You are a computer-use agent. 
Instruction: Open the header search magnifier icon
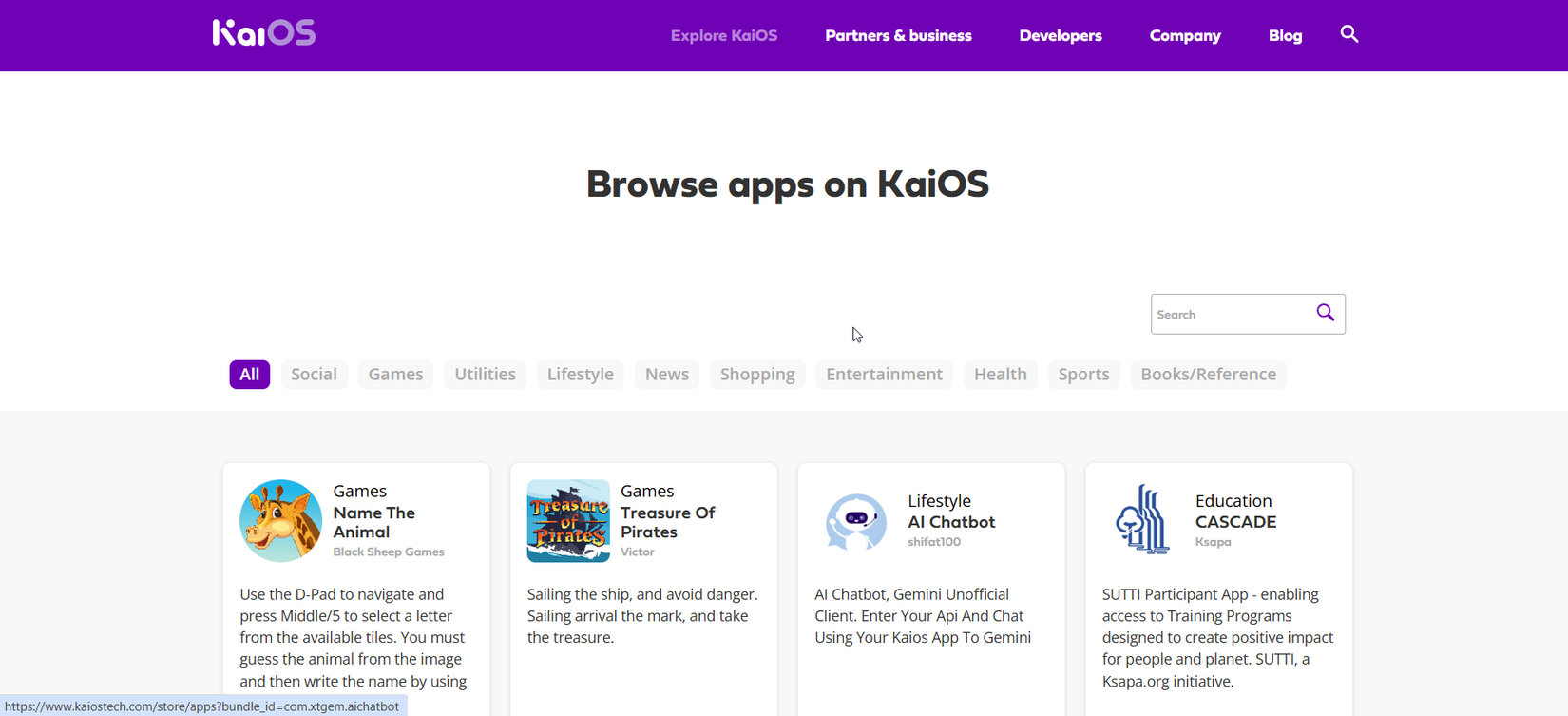[x=1348, y=34]
